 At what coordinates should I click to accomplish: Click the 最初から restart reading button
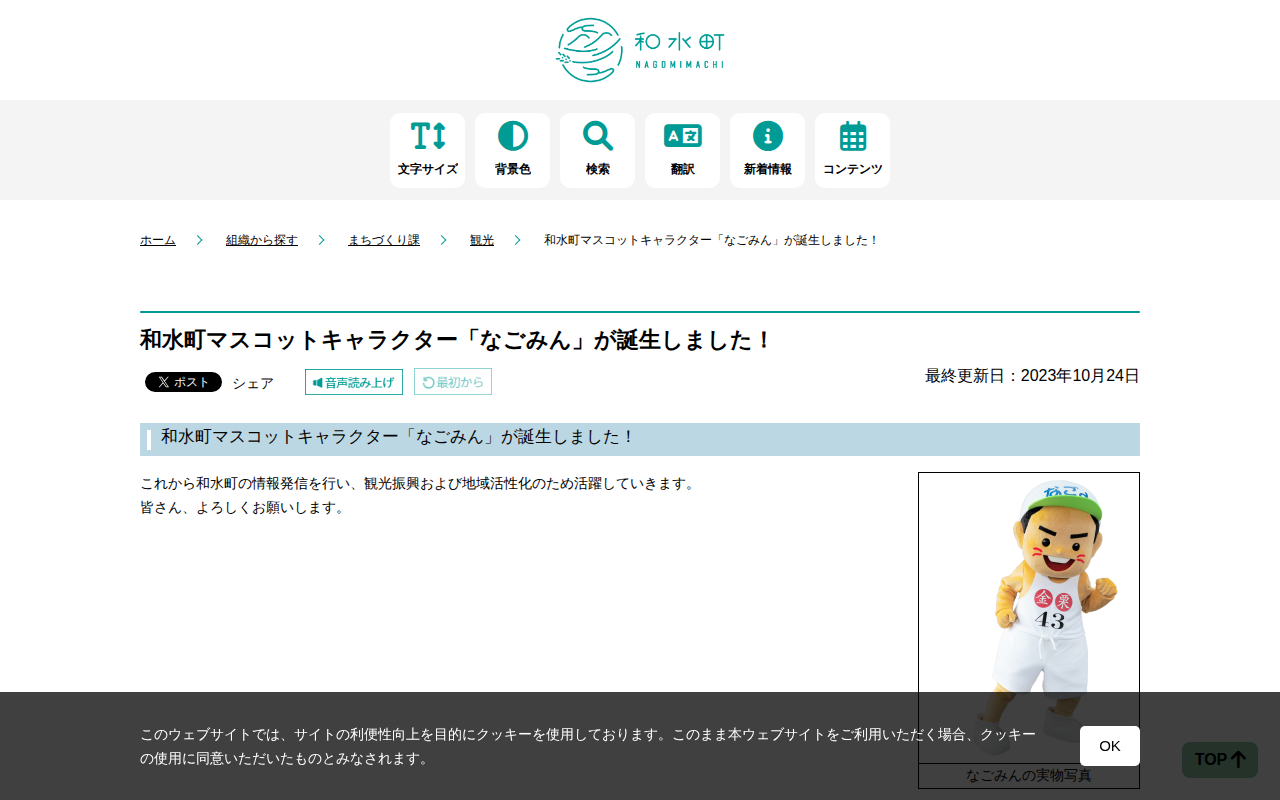[x=453, y=382]
